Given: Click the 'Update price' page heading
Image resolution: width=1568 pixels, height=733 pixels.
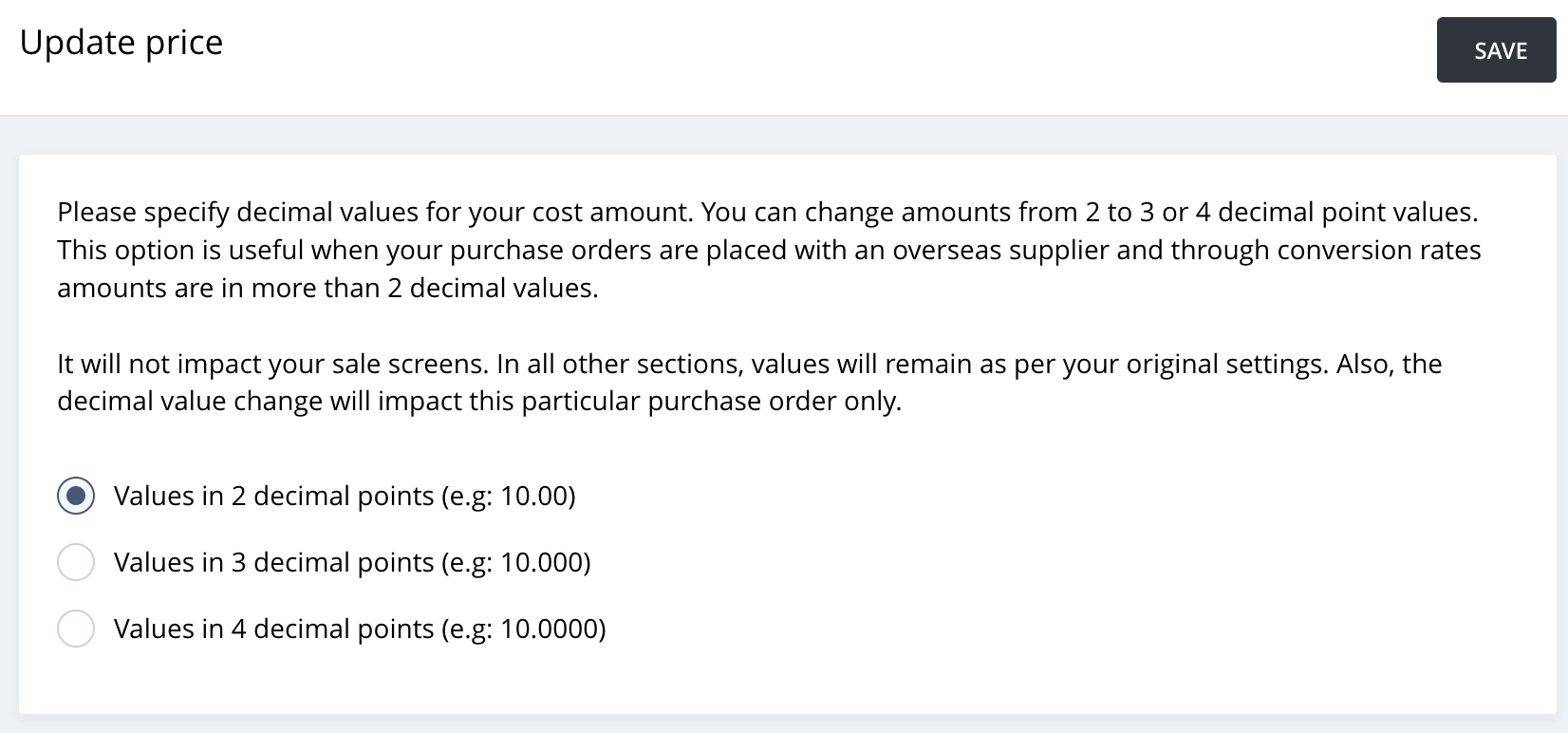Looking at the screenshot, I should coord(121,43).
